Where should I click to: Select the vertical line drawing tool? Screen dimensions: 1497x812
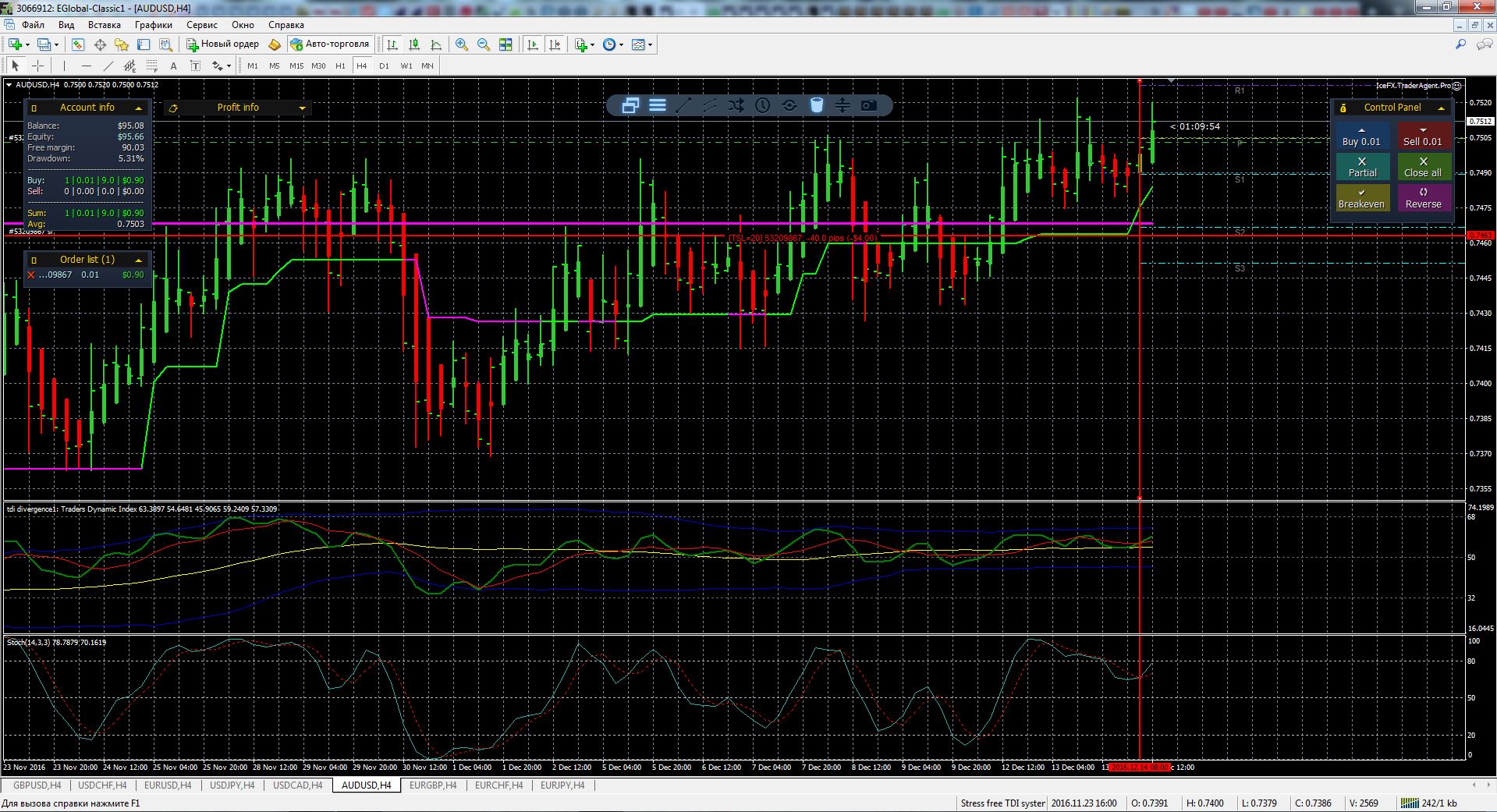(64, 66)
